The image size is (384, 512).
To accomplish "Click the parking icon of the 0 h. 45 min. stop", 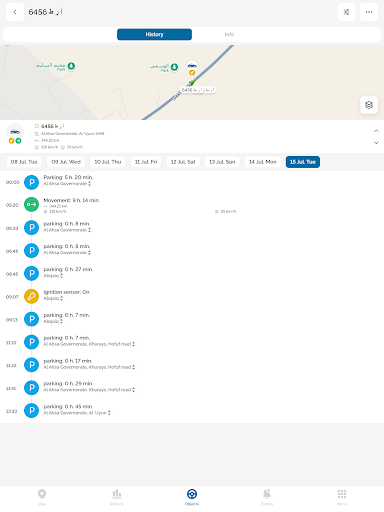I will [32, 411].
